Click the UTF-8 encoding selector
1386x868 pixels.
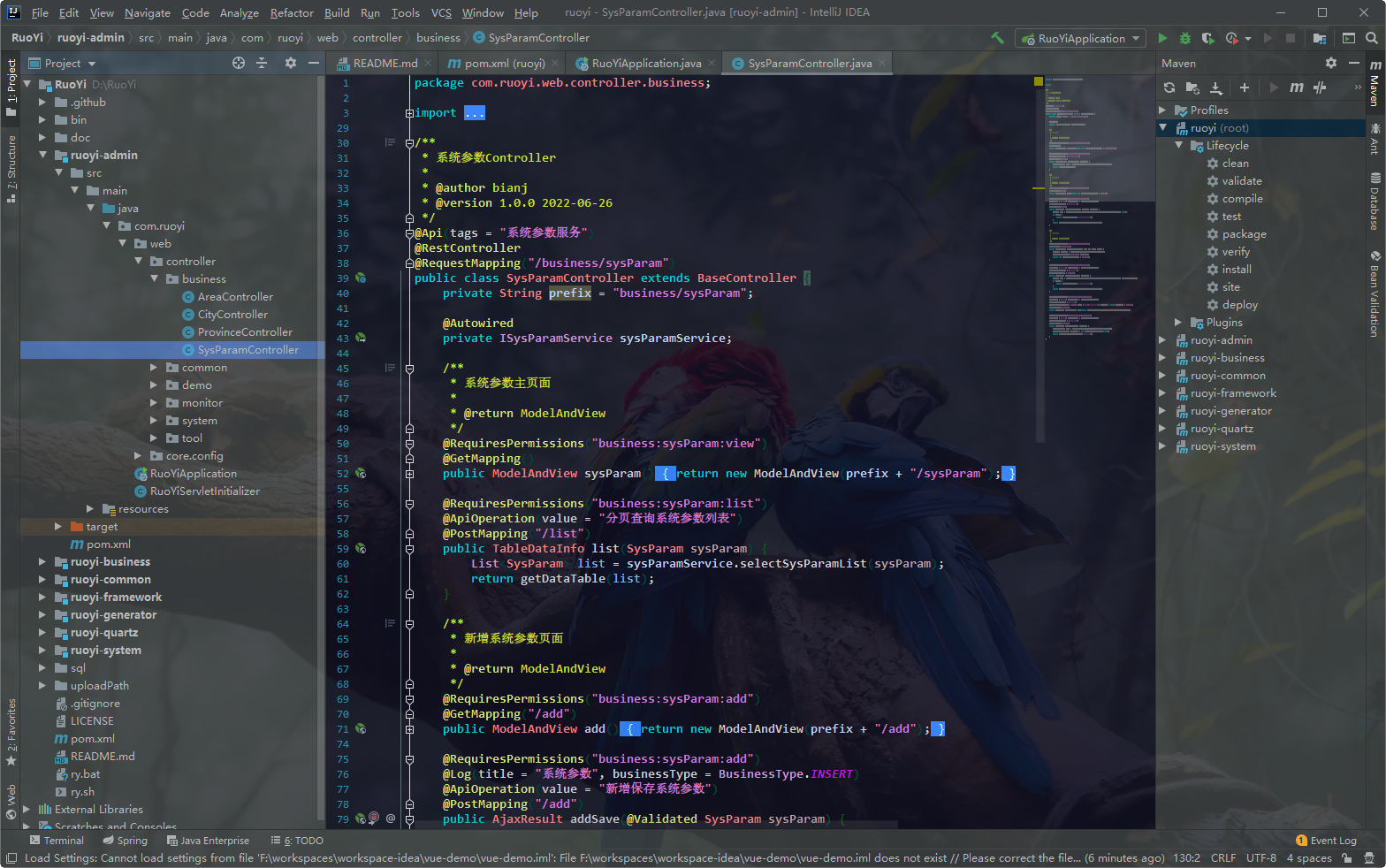pos(1261,858)
